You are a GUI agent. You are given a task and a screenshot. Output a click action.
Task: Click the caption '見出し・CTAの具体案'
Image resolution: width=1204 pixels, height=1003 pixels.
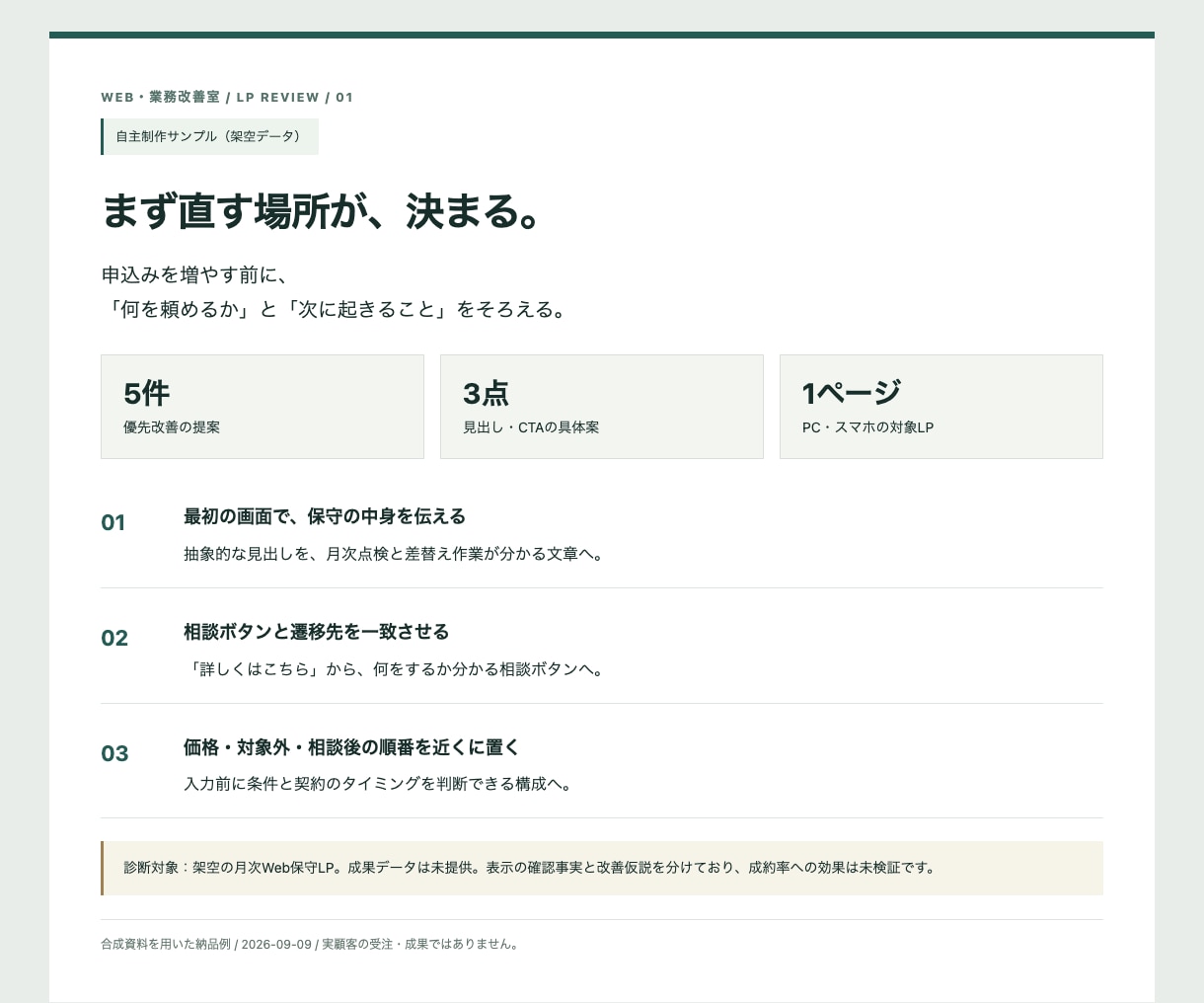[531, 427]
